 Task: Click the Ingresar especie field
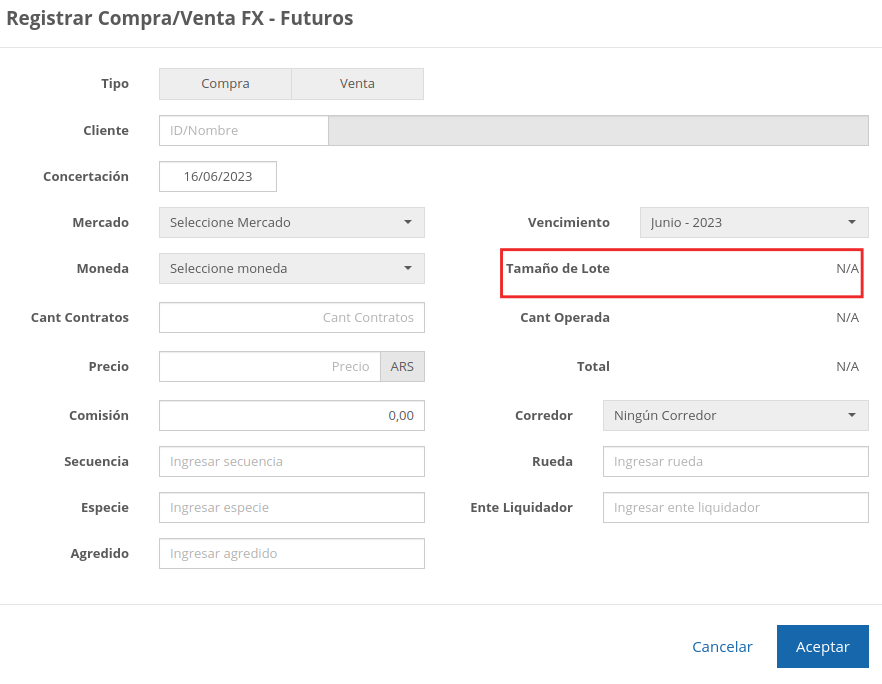click(x=291, y=508)
